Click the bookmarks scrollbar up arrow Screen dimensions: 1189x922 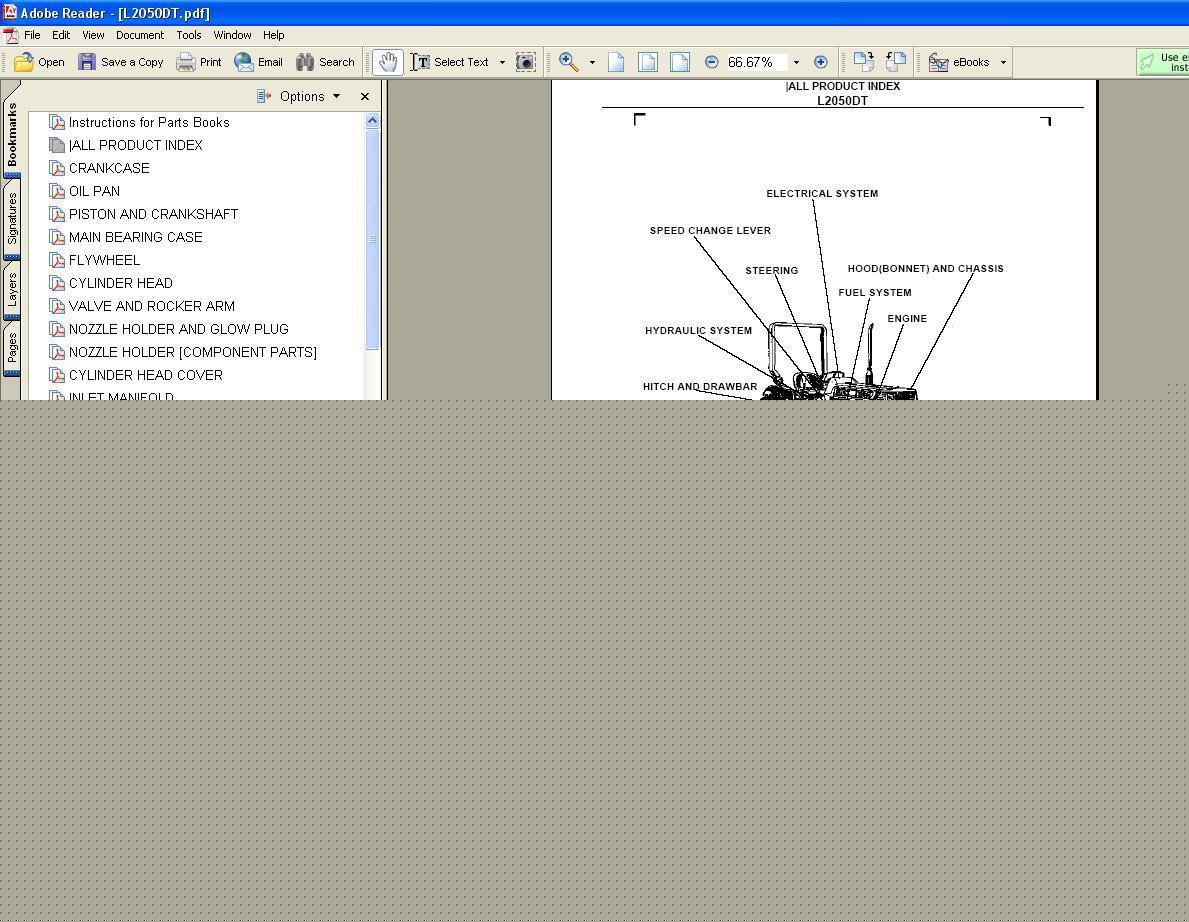[372, 121]
